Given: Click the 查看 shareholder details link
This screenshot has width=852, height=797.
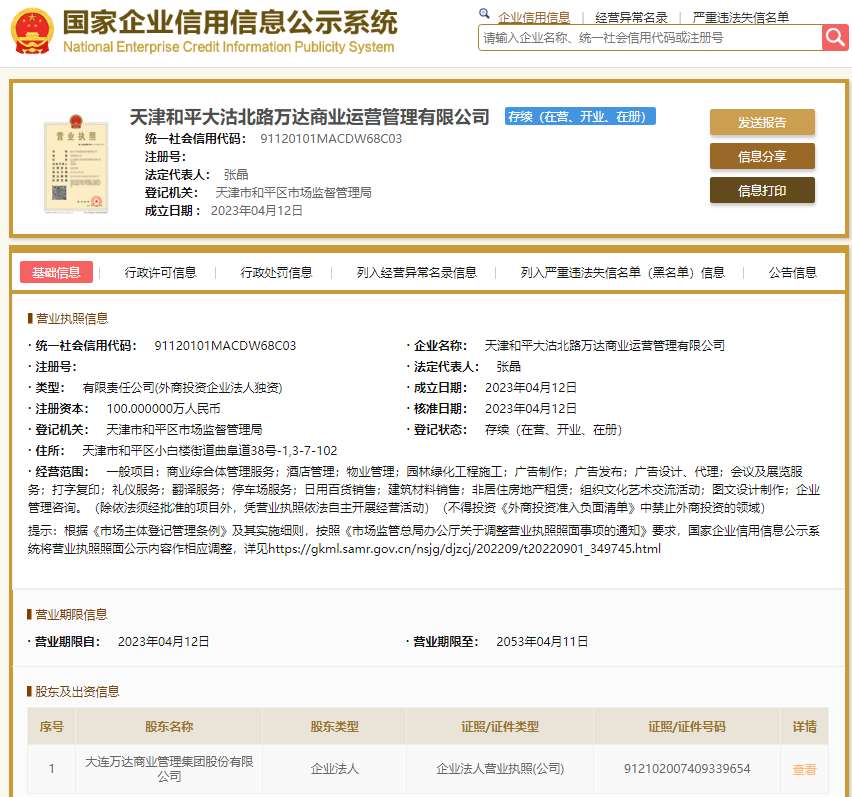Looking at the screenshot, I should (804, 769).
